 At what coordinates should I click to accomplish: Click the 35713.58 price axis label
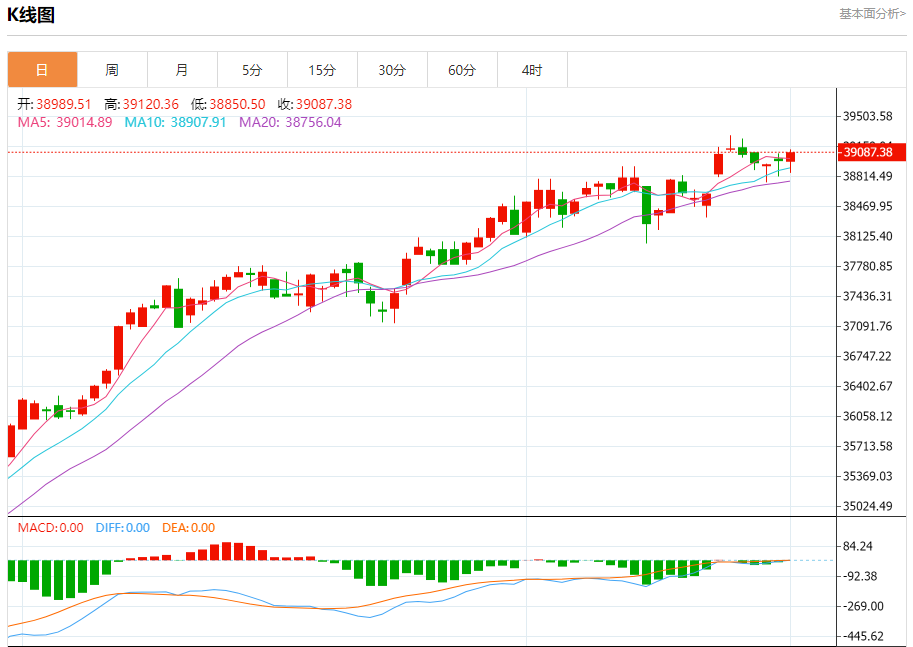(x=868, y=446)
